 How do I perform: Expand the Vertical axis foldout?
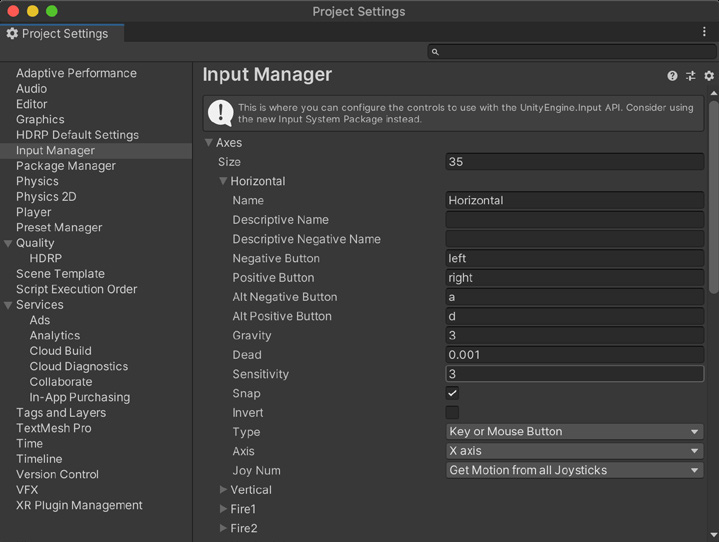(223, 490)
